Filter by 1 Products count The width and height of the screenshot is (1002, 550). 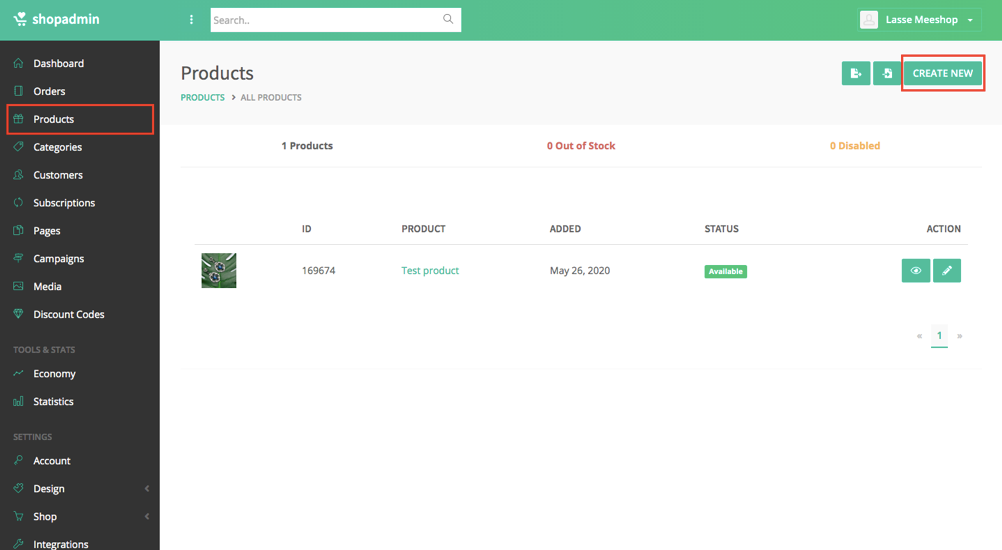point(307,146)
